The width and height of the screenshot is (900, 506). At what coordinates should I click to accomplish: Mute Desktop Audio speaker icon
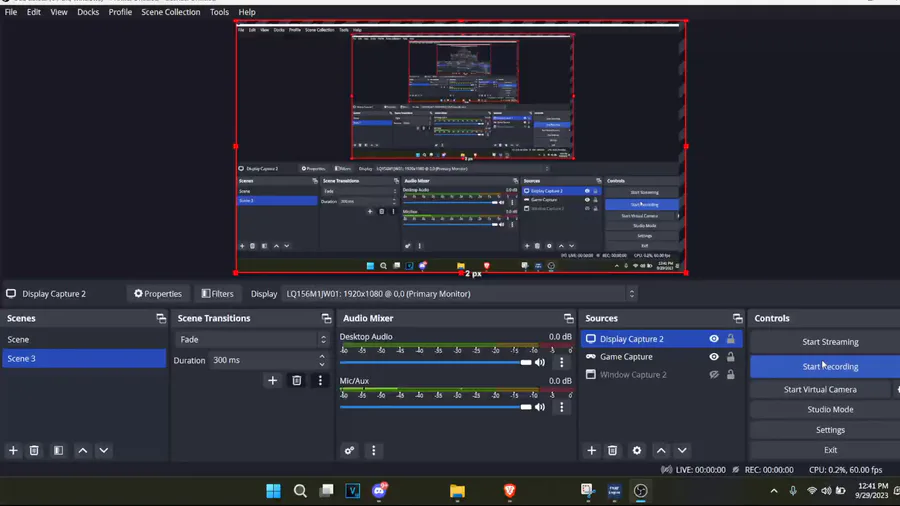click(540, 363)
